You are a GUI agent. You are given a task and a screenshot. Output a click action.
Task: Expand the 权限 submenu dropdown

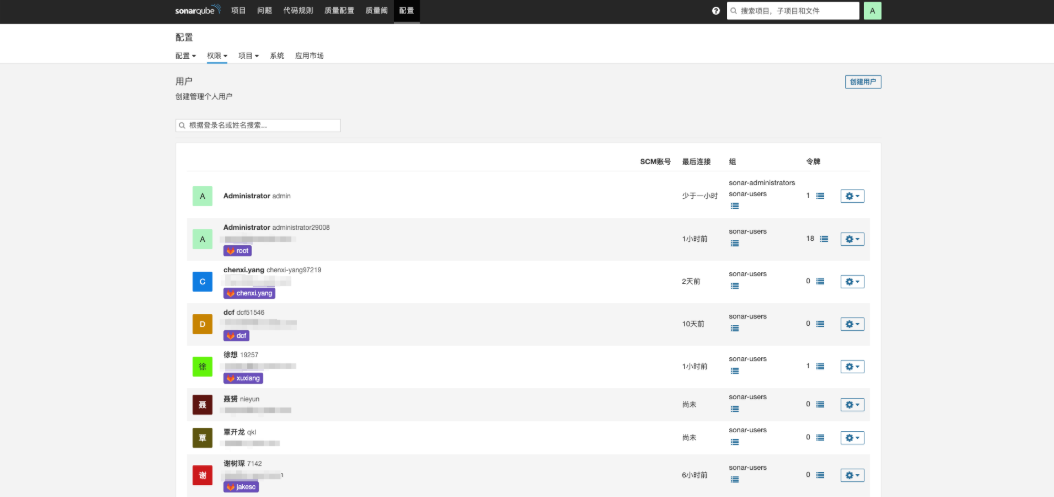tap(217, 56)
